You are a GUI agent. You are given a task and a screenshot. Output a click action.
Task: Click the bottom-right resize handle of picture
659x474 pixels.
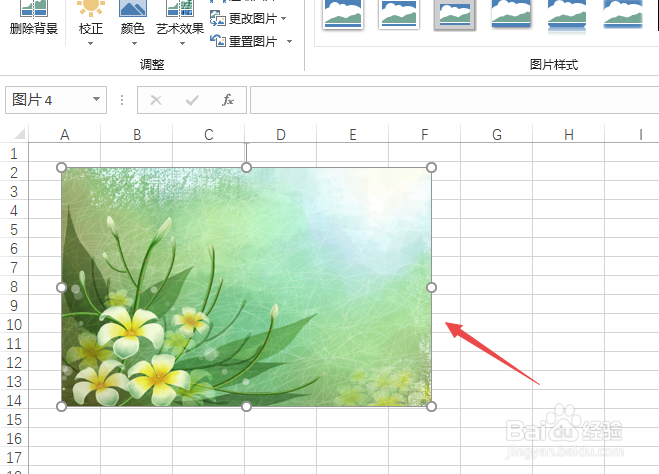(x=431, y=406)
